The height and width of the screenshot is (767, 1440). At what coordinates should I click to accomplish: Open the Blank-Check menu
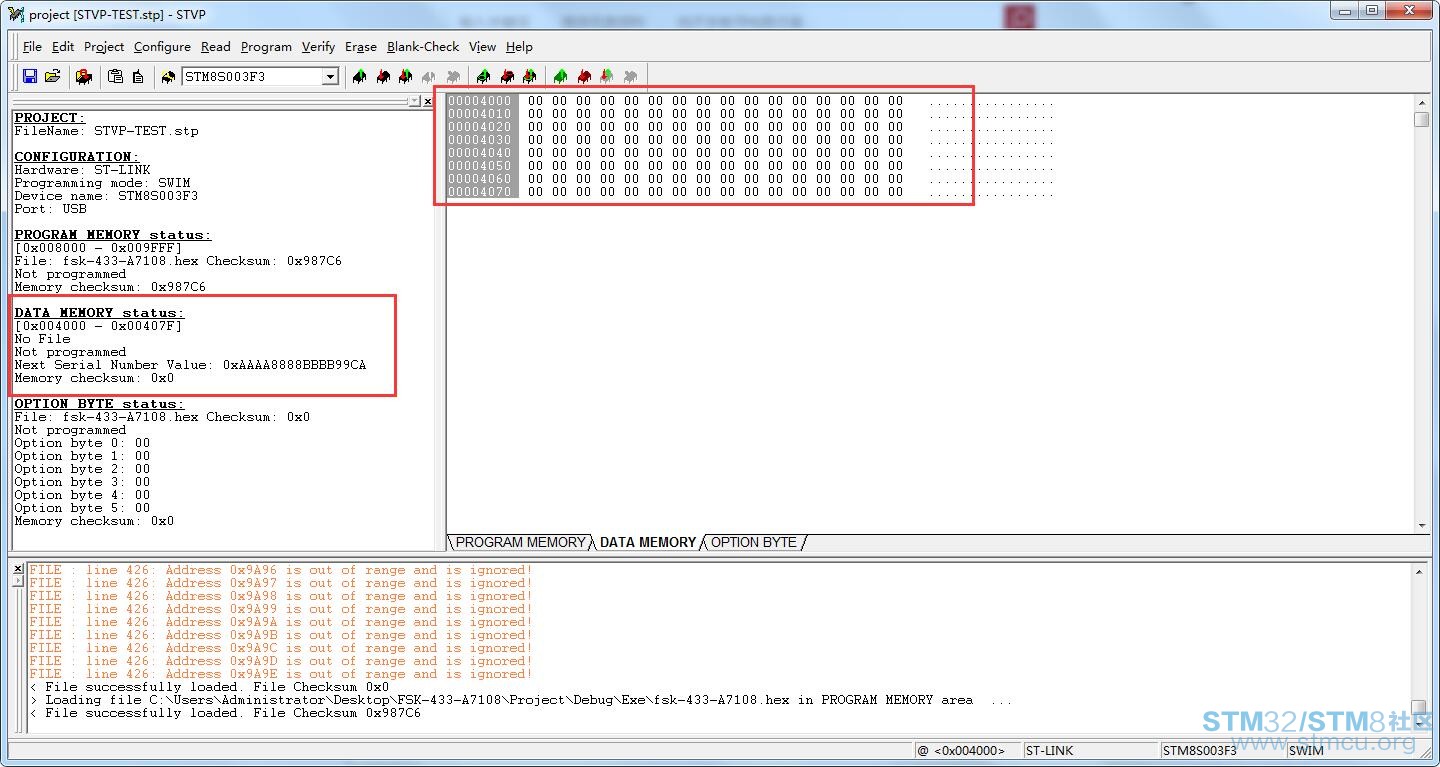pyautogui.click(x=423, y=47)
